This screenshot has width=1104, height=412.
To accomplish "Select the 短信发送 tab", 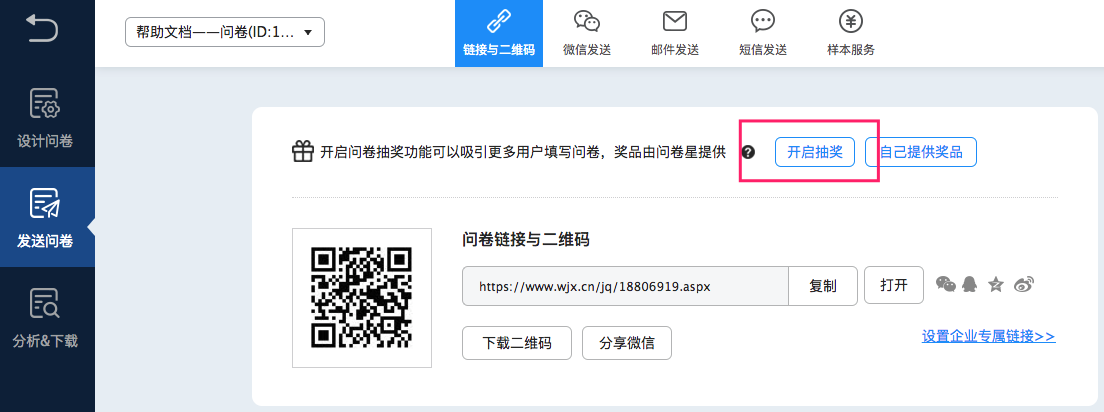I will pos(762,33).
